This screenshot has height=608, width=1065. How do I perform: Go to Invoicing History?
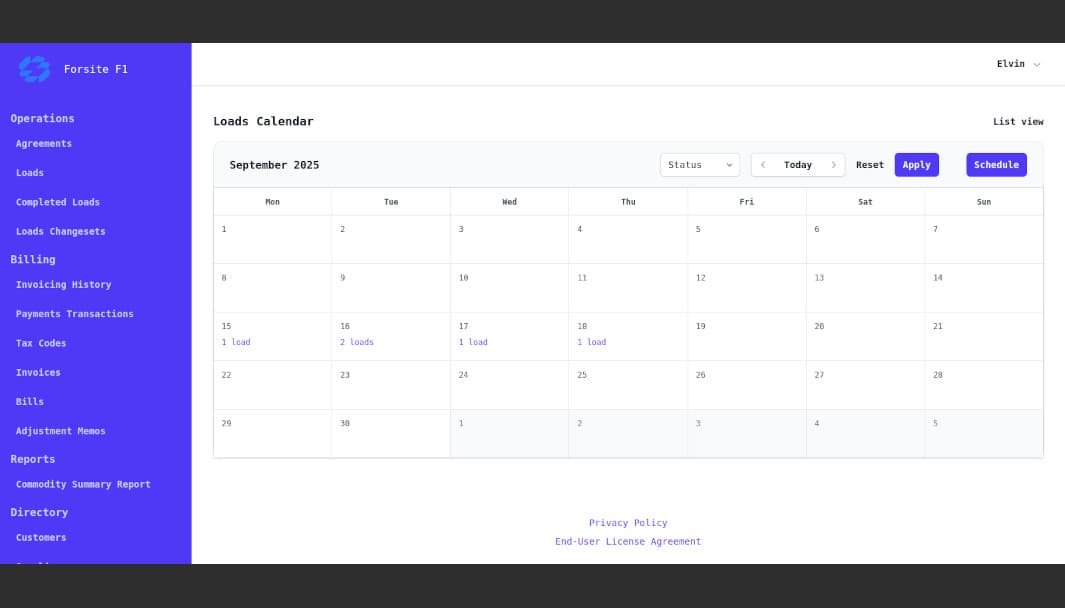coord(63,285)
